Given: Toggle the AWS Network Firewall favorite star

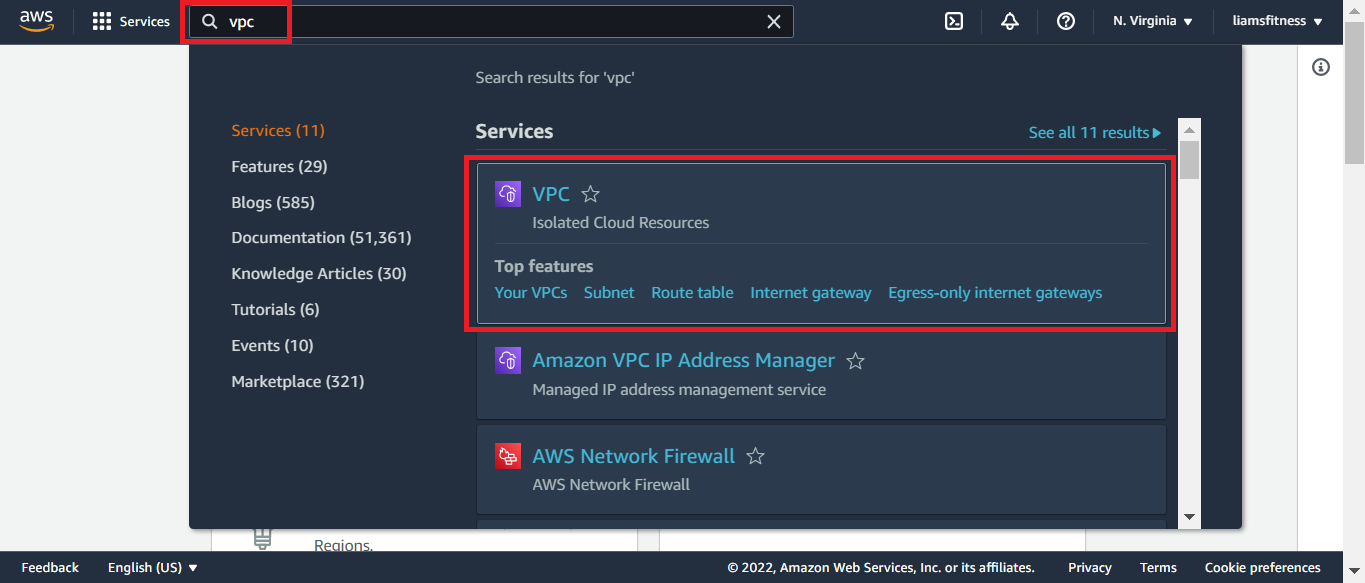Looking at the screenshot, I should [756, 457].
